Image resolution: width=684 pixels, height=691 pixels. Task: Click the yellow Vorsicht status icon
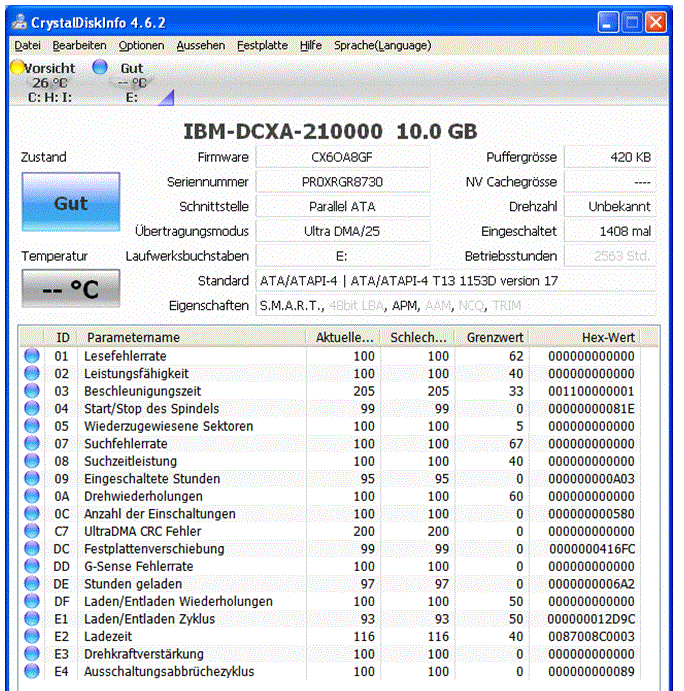(x=18, y=67)
